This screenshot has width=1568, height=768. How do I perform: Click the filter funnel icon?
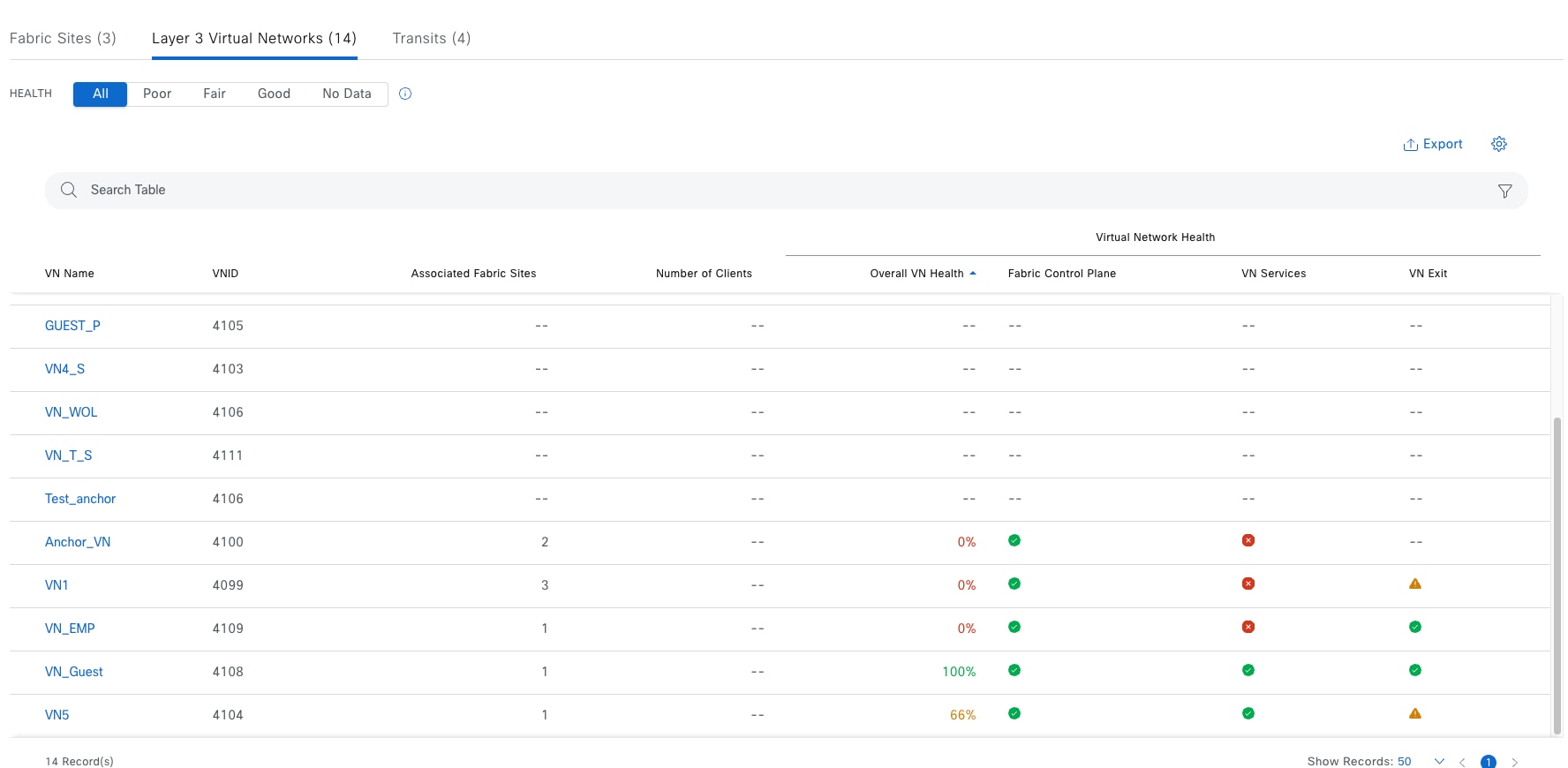(1504, 191)
